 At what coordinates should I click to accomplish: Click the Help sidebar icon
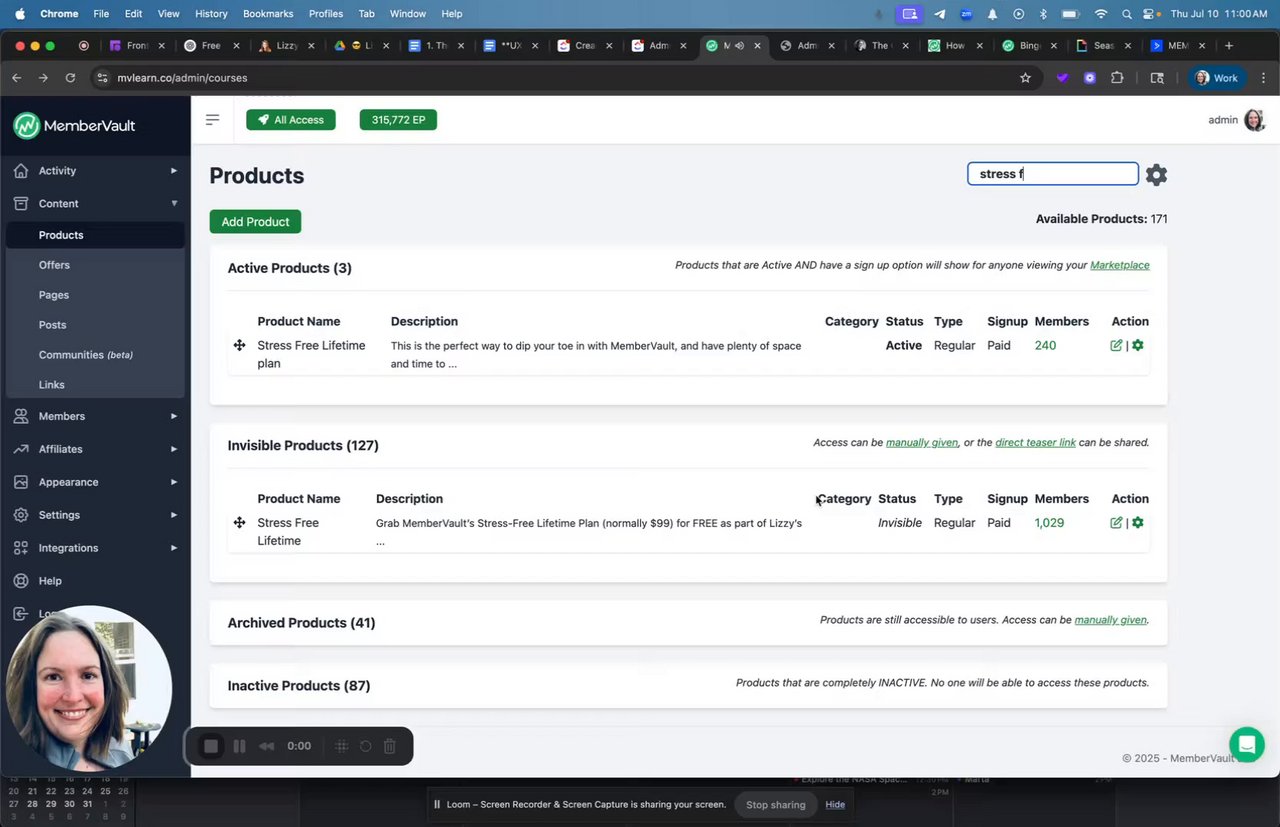click(x=20, y=581)
